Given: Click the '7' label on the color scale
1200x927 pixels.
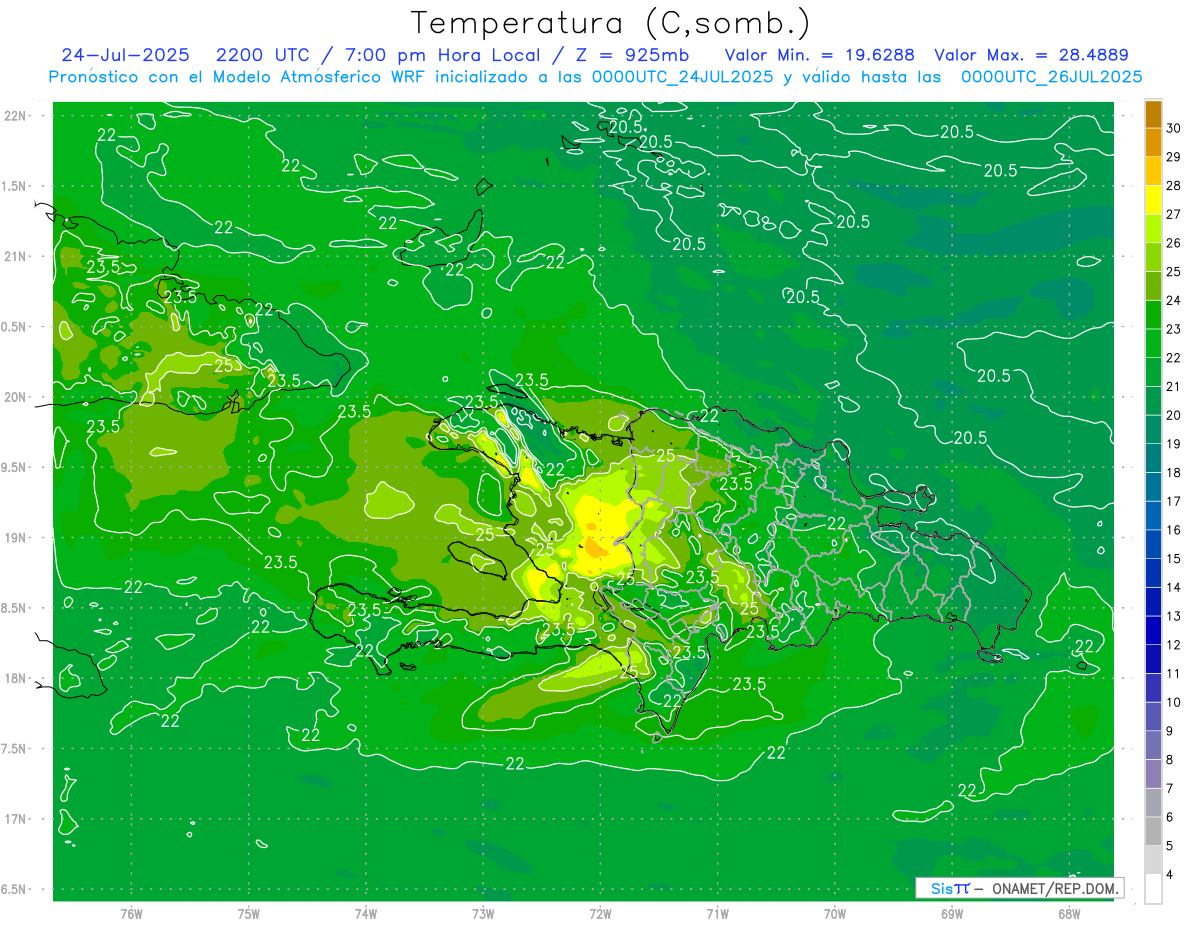Looking at the screenshot, I should coord(1172,788).
